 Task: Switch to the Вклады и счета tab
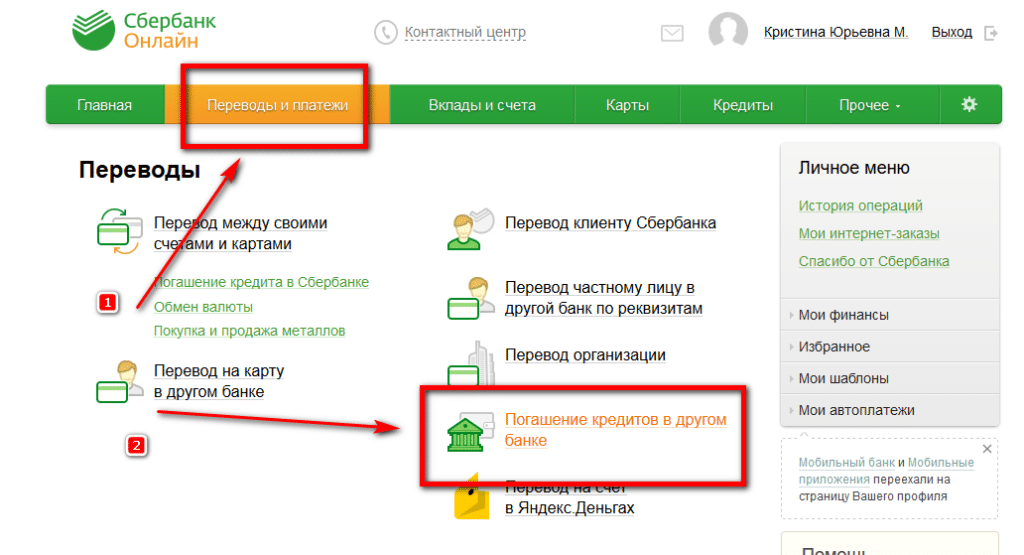(482, 105)
